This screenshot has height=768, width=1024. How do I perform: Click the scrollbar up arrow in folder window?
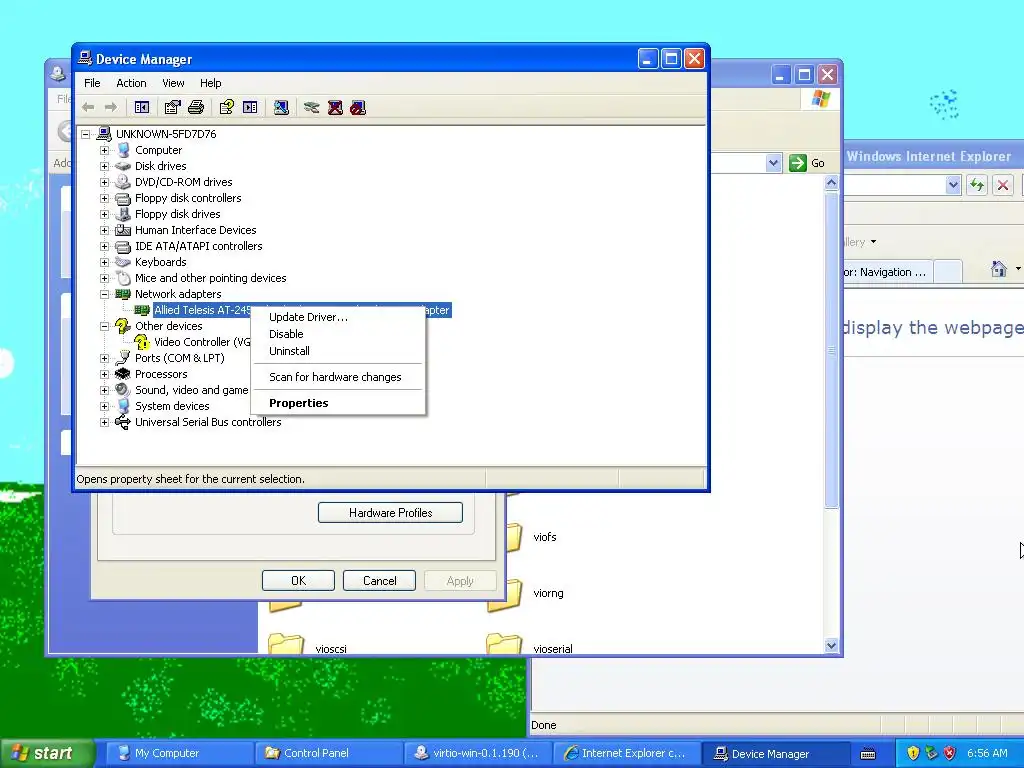(x=831, y=183)
